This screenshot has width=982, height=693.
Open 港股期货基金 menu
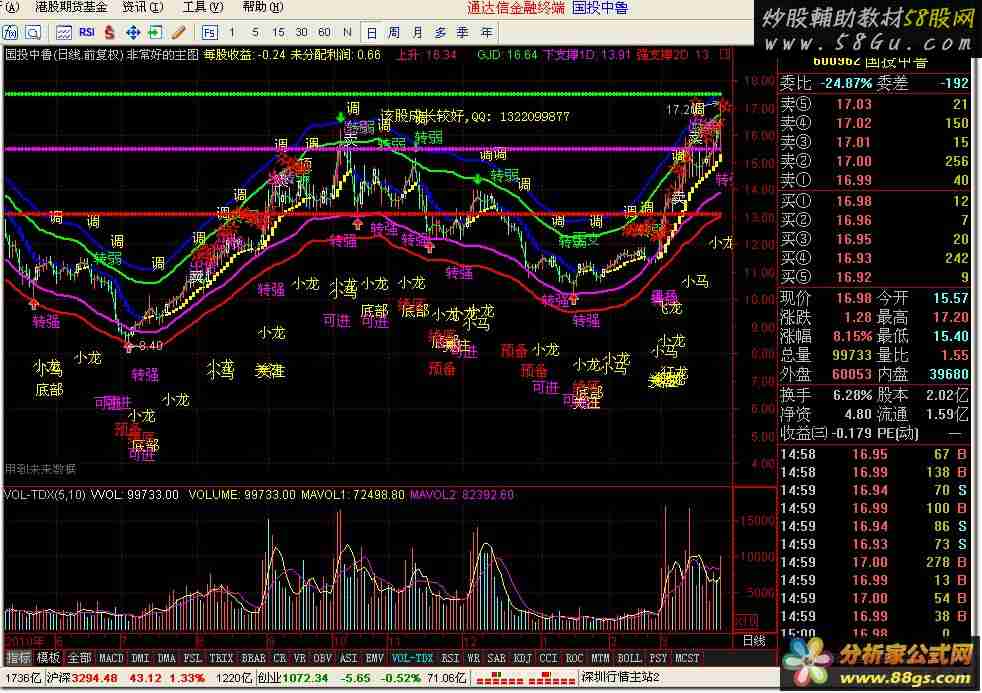[x=71, y=8]
